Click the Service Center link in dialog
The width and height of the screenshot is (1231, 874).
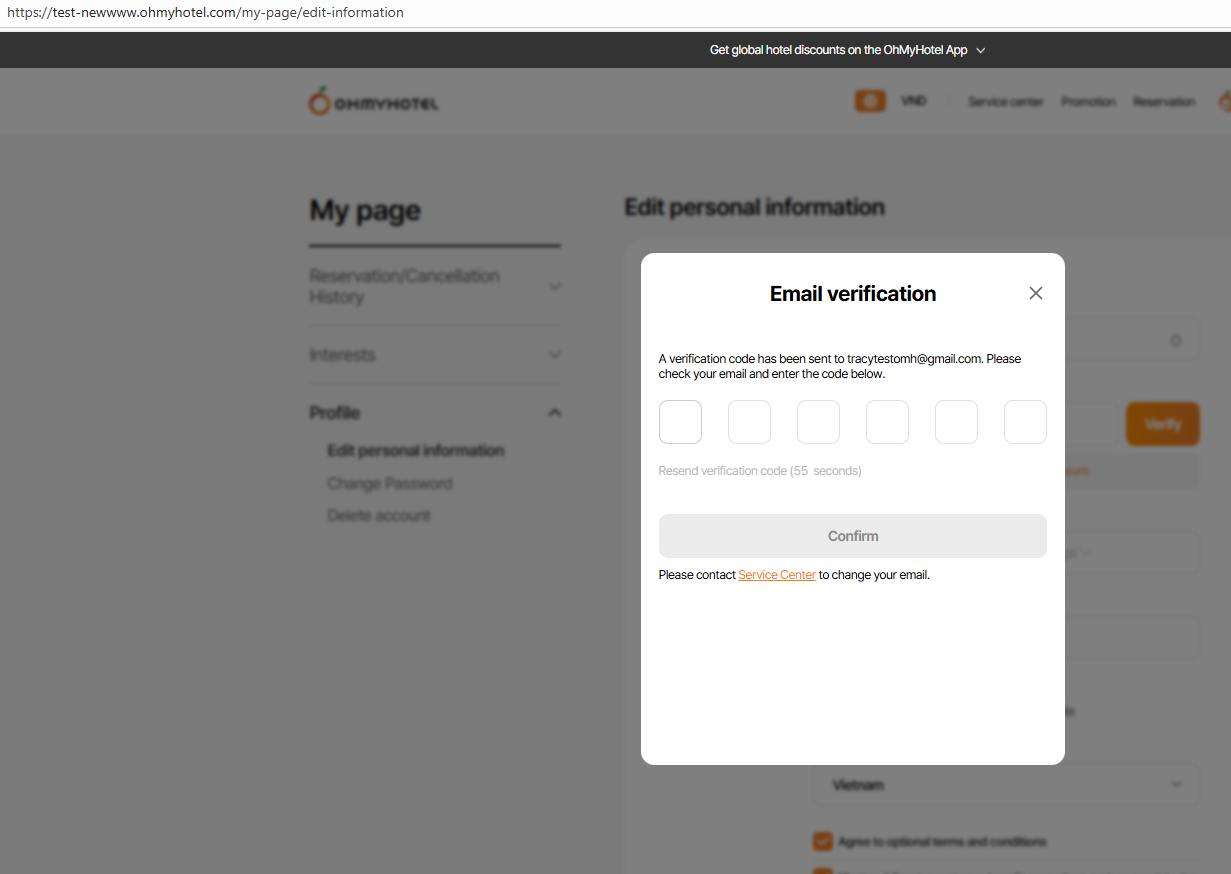pyautogui.click(x=777, y=575)
